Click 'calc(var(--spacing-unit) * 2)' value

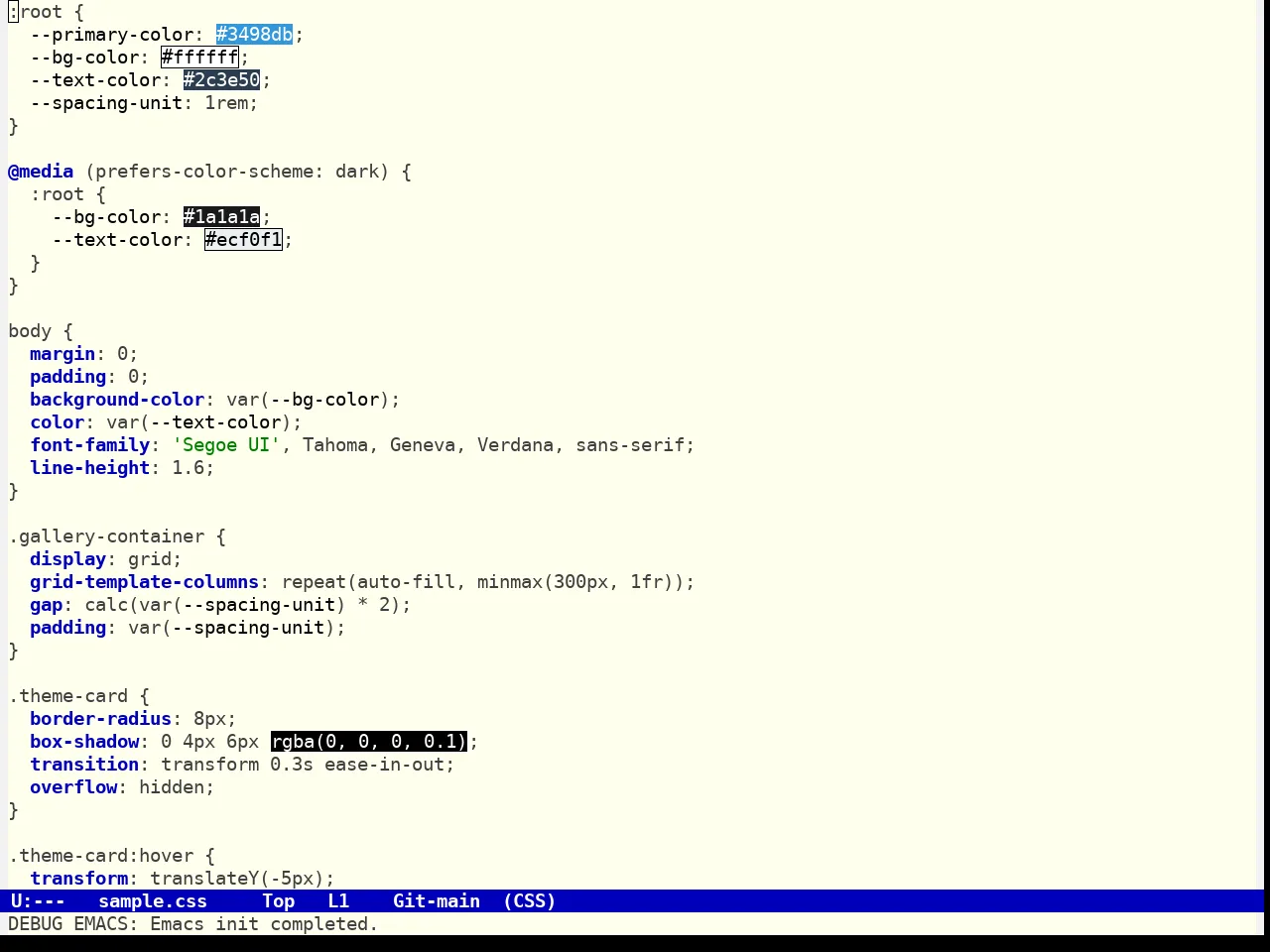[243, 605]
